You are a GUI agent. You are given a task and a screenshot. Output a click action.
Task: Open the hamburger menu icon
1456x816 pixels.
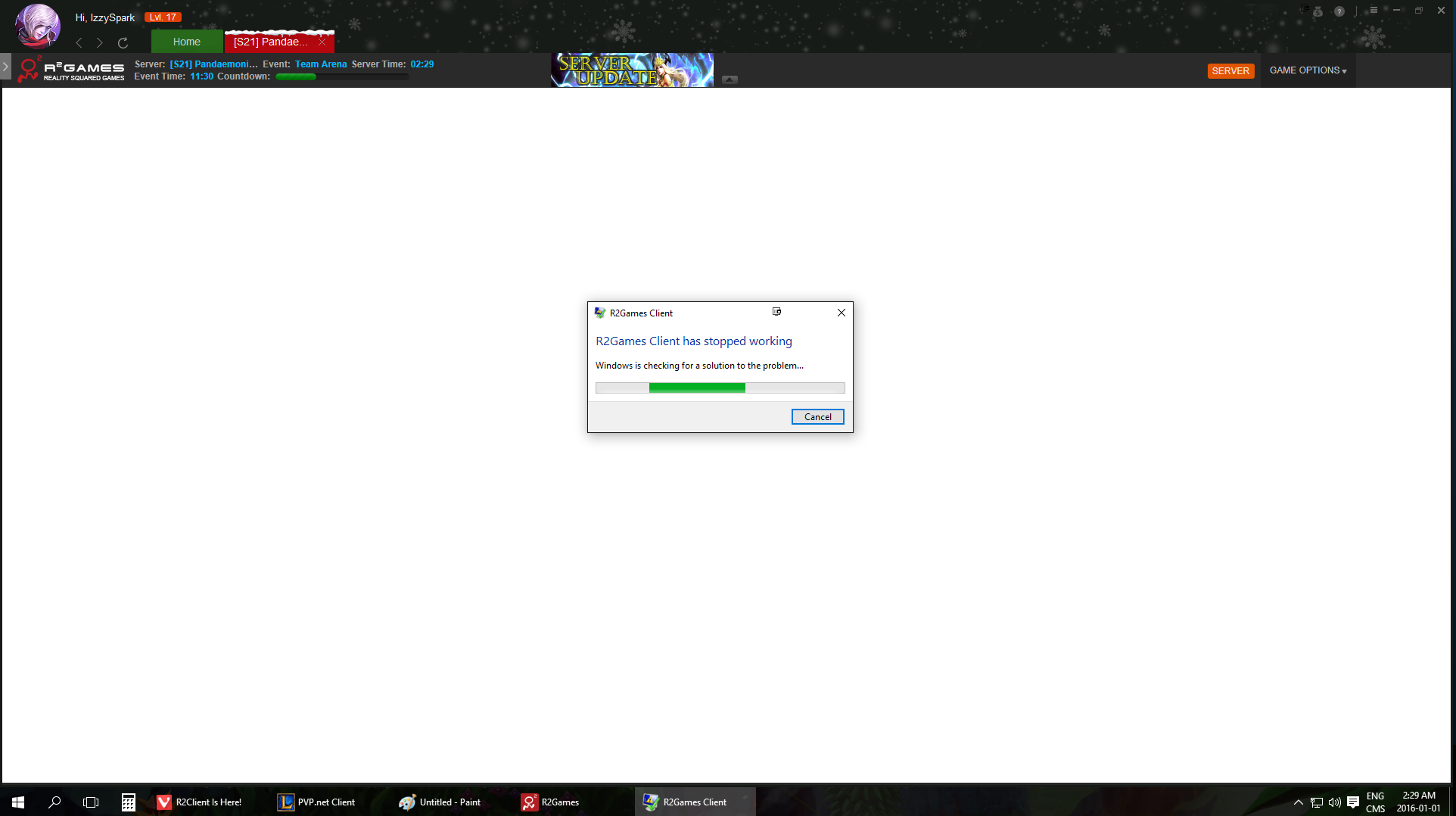1374,11
